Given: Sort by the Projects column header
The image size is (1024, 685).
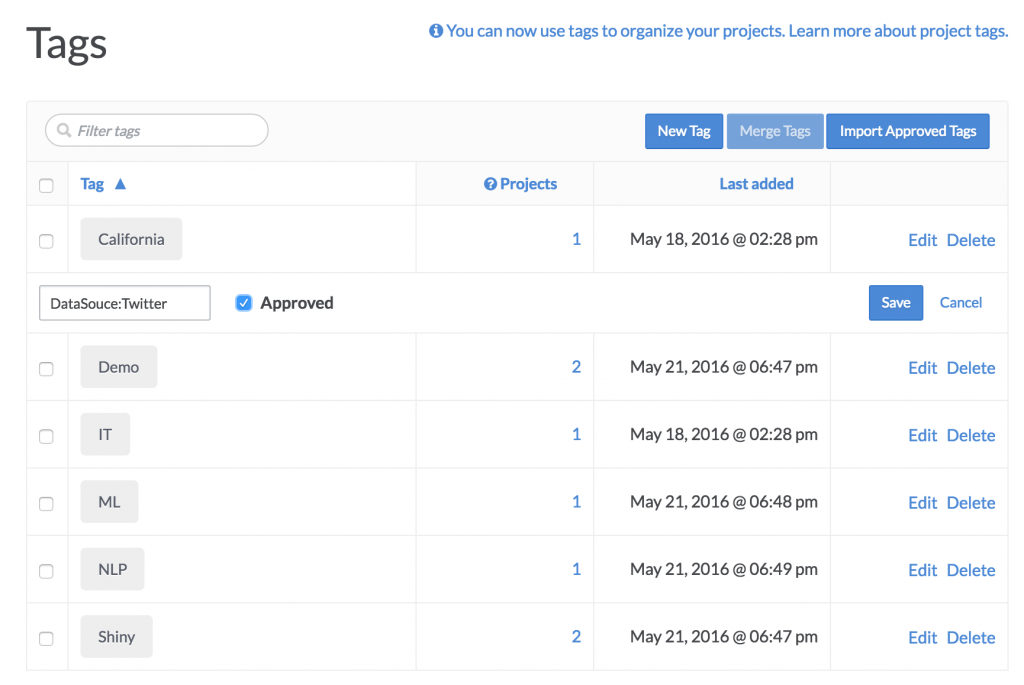Looking at the screenshot, I should [x=528, y=184].
